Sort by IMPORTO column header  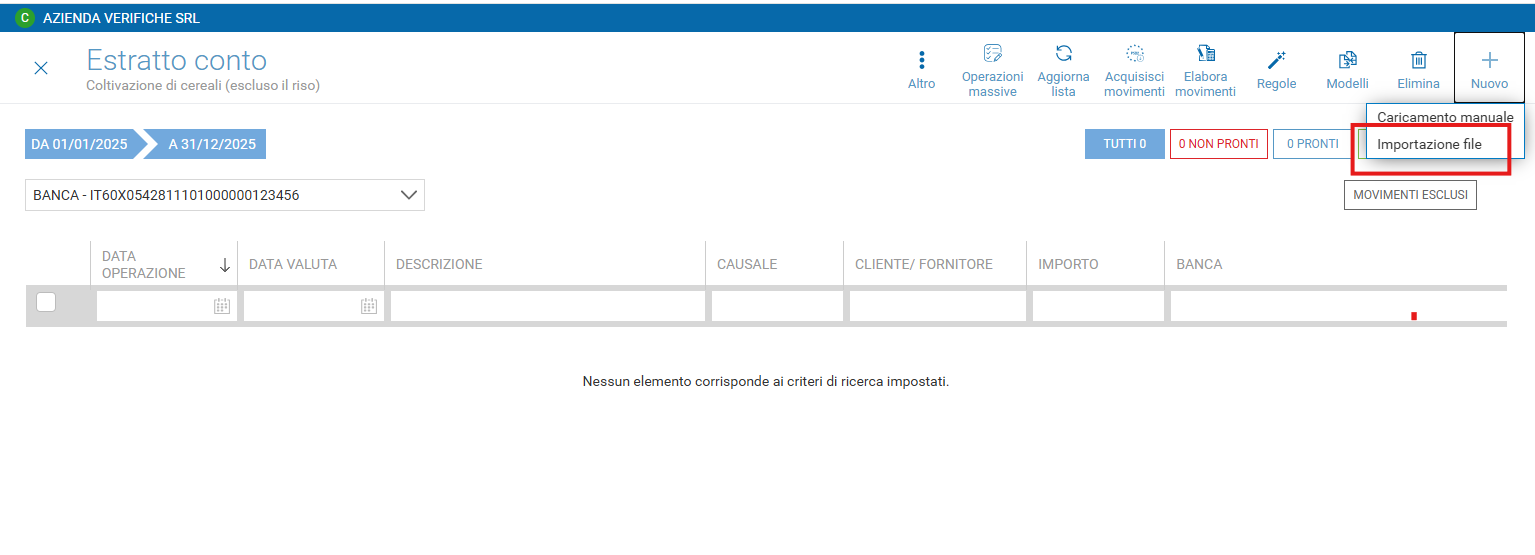click(x=1068, y=264)
